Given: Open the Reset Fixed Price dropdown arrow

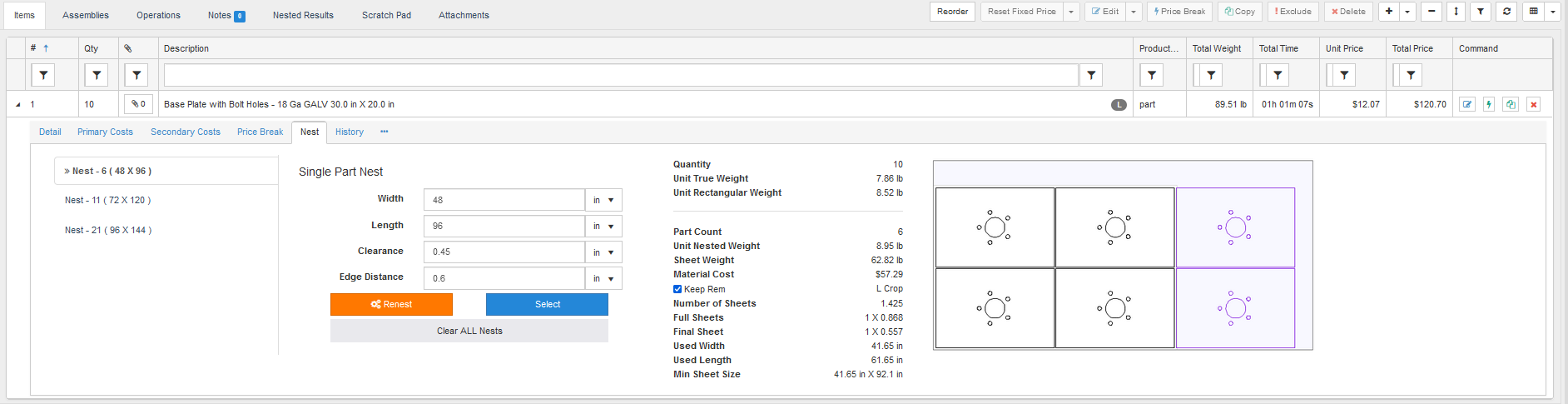Looking at the screenshot, I should pos(1071,12).
